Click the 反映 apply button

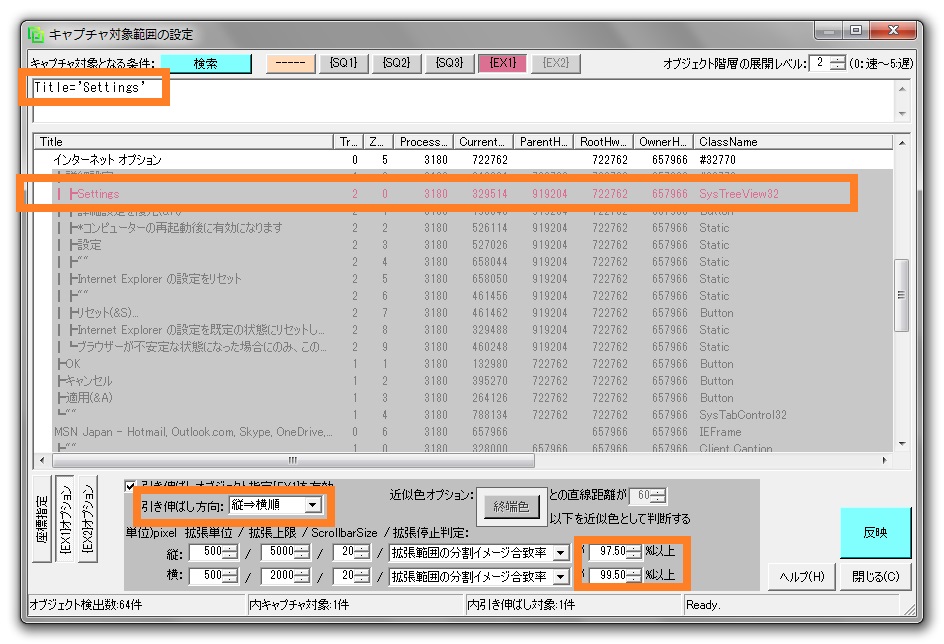pyautogui.click(x=875, y=533)
